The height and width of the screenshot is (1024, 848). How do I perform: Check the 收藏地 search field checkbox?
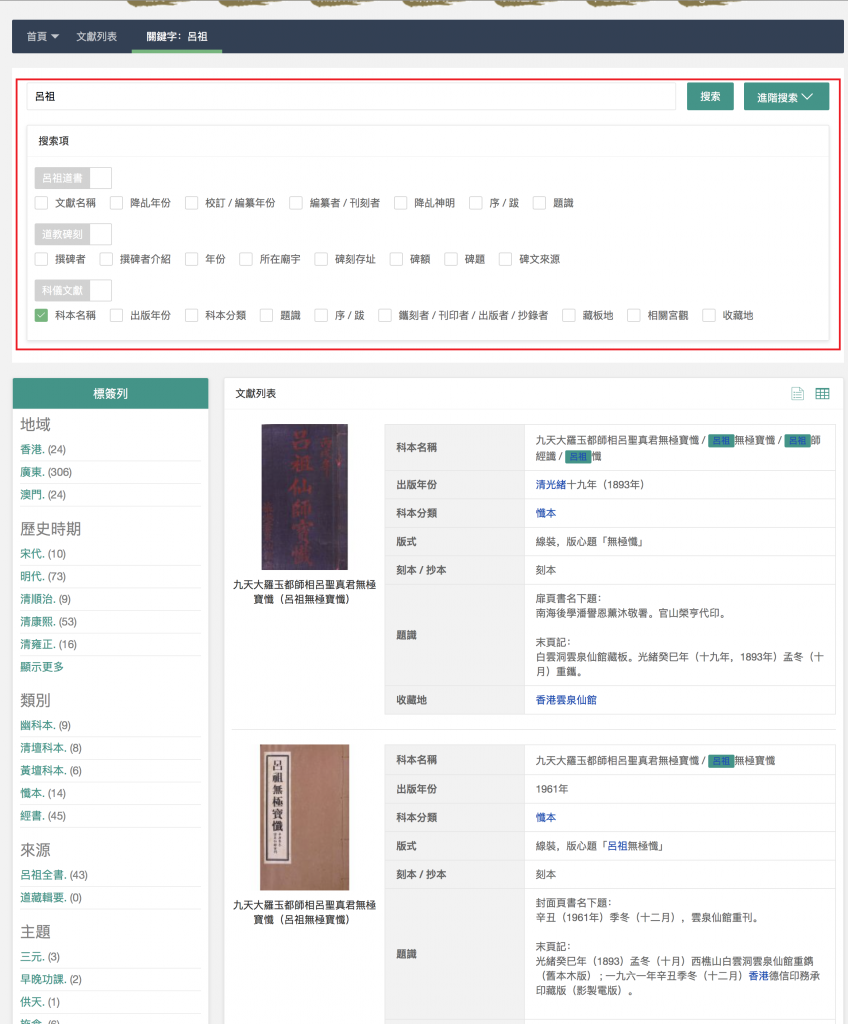pyautogui.click(x=709, y=315)
